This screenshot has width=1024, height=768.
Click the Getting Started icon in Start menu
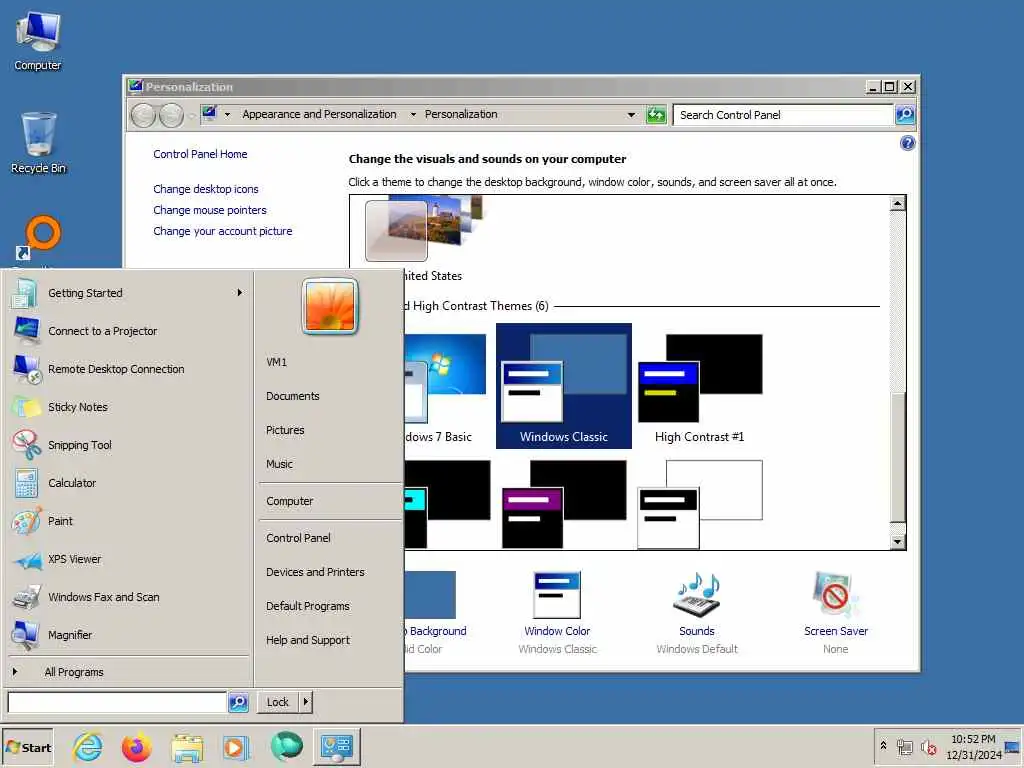point(25,293)
